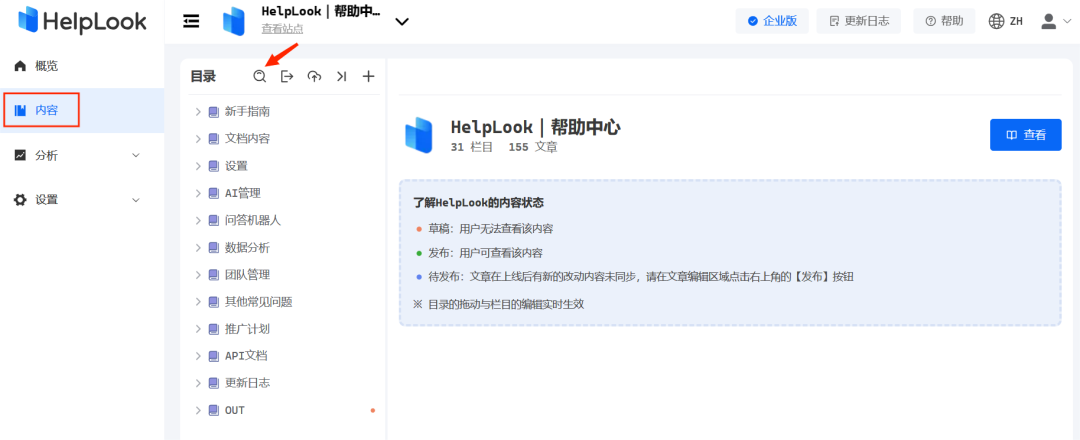Expand the 团队管理 category arrow

point(198,275)
